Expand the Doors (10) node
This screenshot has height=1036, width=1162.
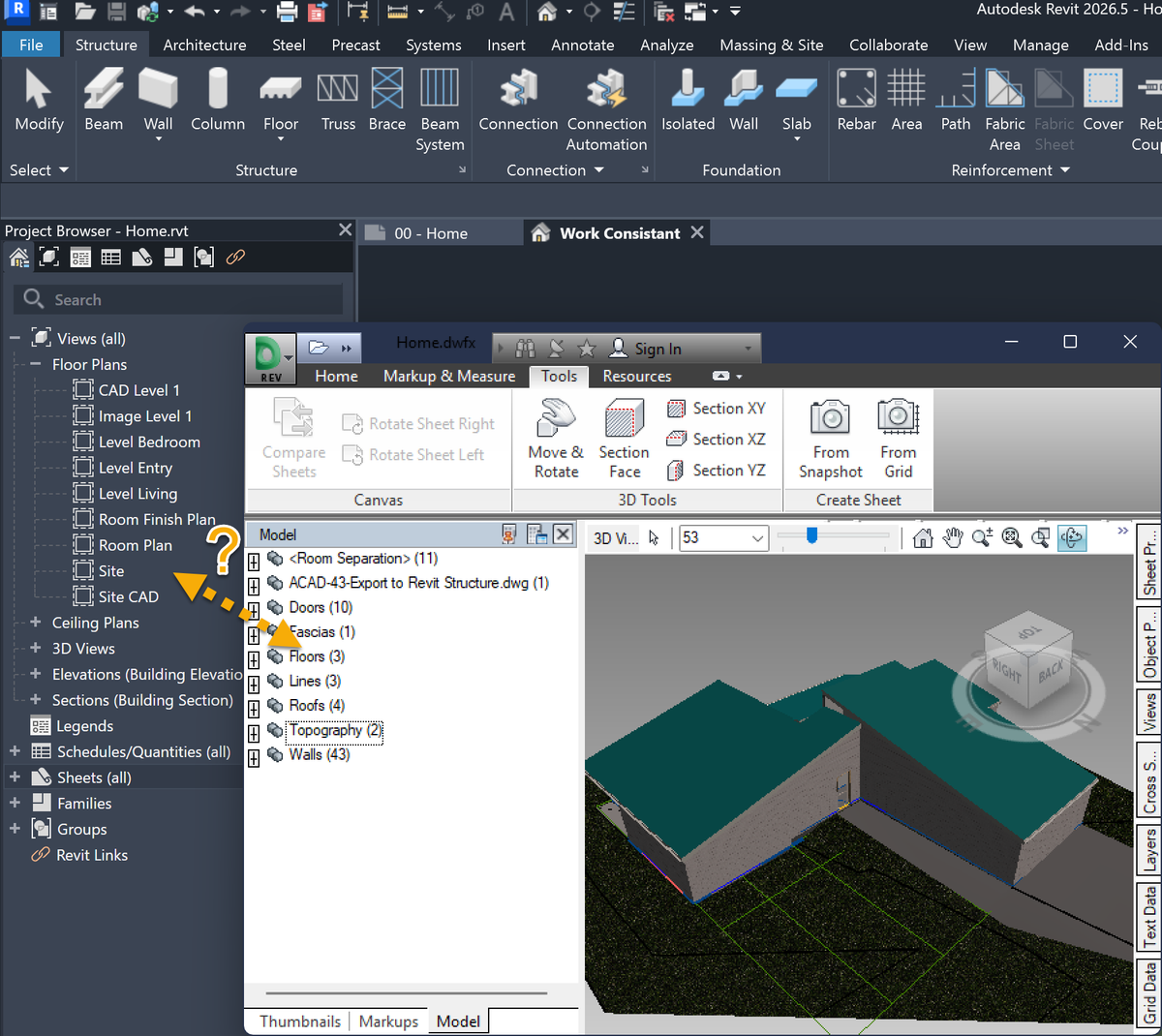[x=254, y=610]
